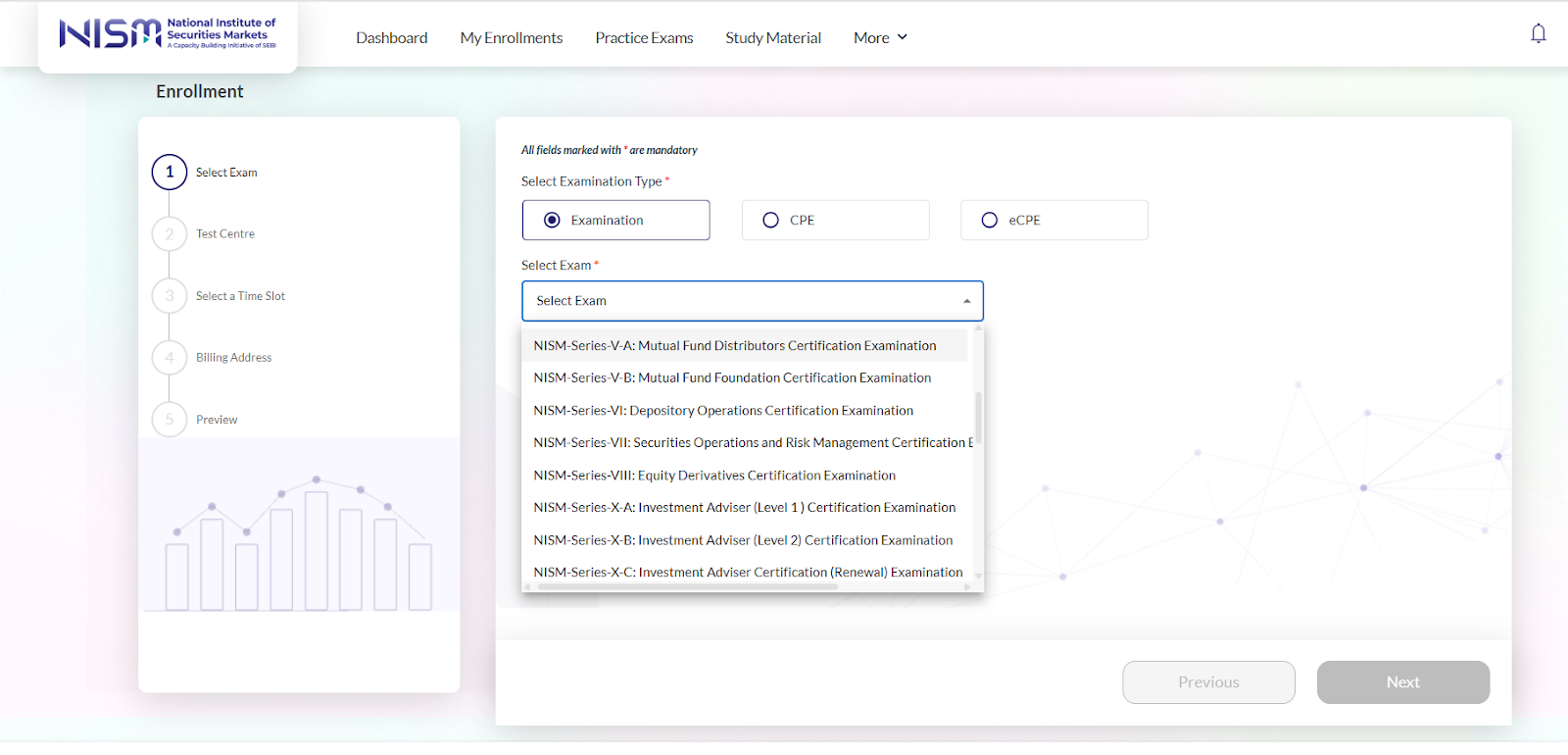This screenshot has width=1568, height=755.
Task: Pick NISM-Series-X-B Investment Adviser Level 2
Action: point(745,539)
